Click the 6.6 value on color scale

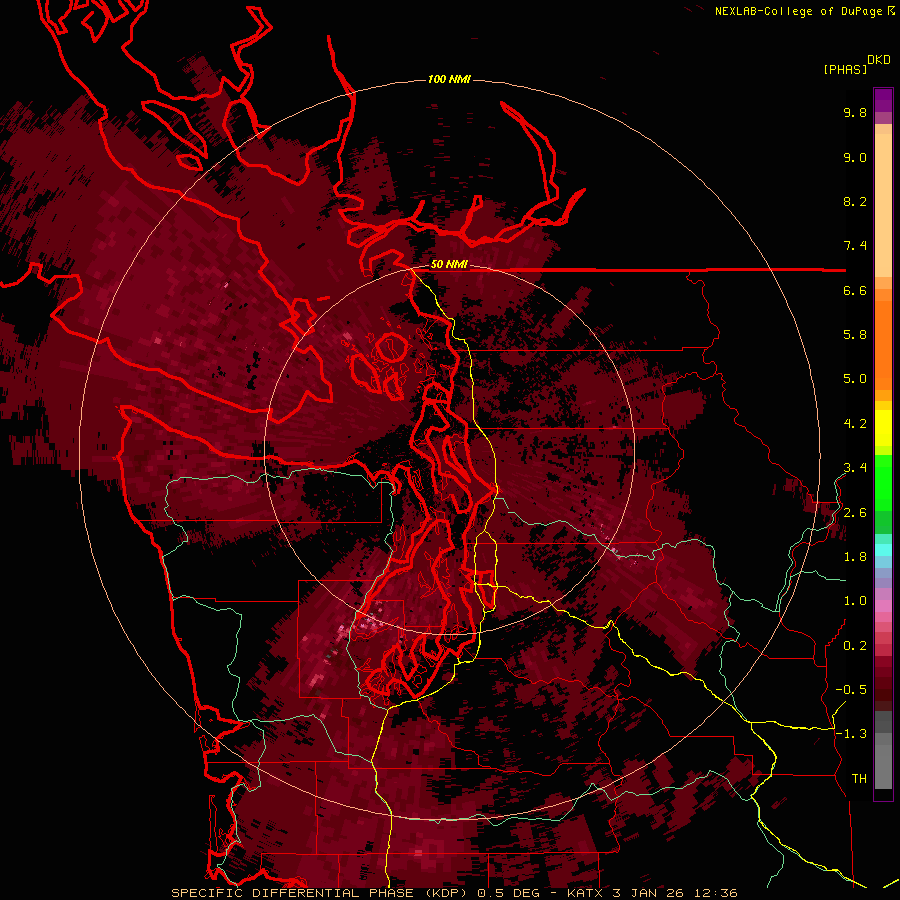pyautogui.click(x=855, y=290)
